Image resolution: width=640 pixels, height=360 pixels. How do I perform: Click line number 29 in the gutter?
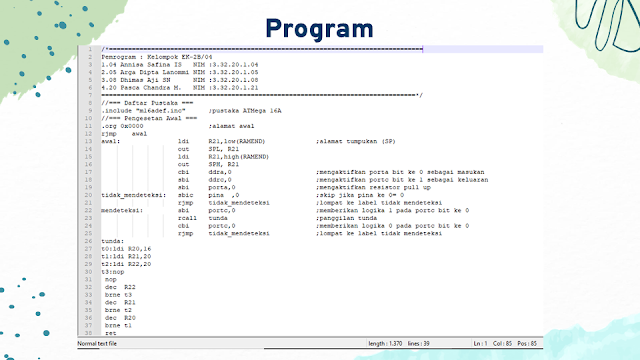pyautogui.click(x=89, y=264)
